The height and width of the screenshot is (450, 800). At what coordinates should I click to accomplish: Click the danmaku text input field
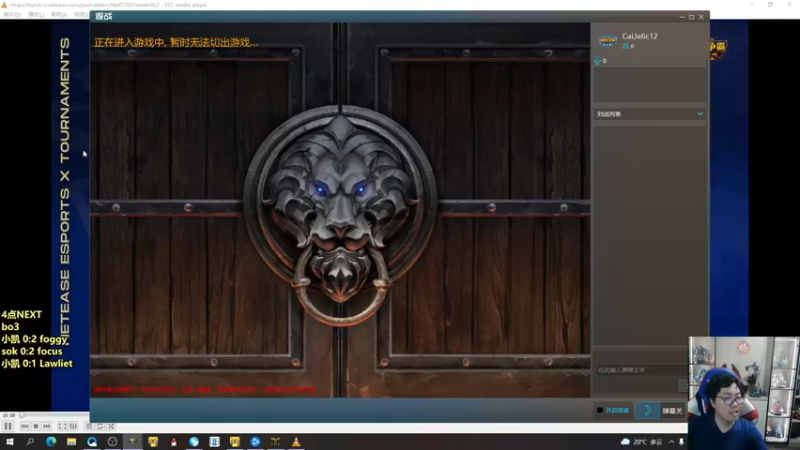coord(641,370)
